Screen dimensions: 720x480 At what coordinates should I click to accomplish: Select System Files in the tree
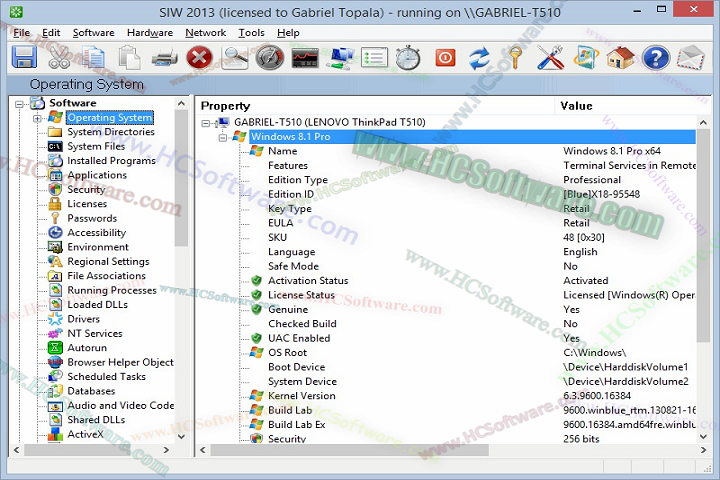[x=96, y=146]
